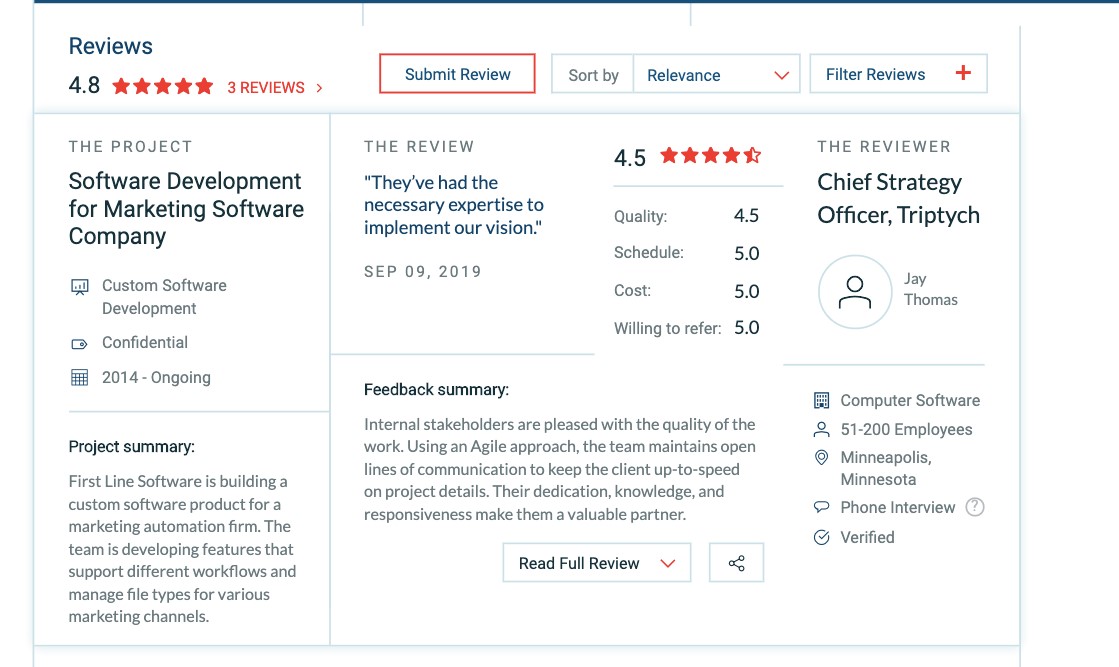Click the Verified checkmark icon

coord(822,537)
